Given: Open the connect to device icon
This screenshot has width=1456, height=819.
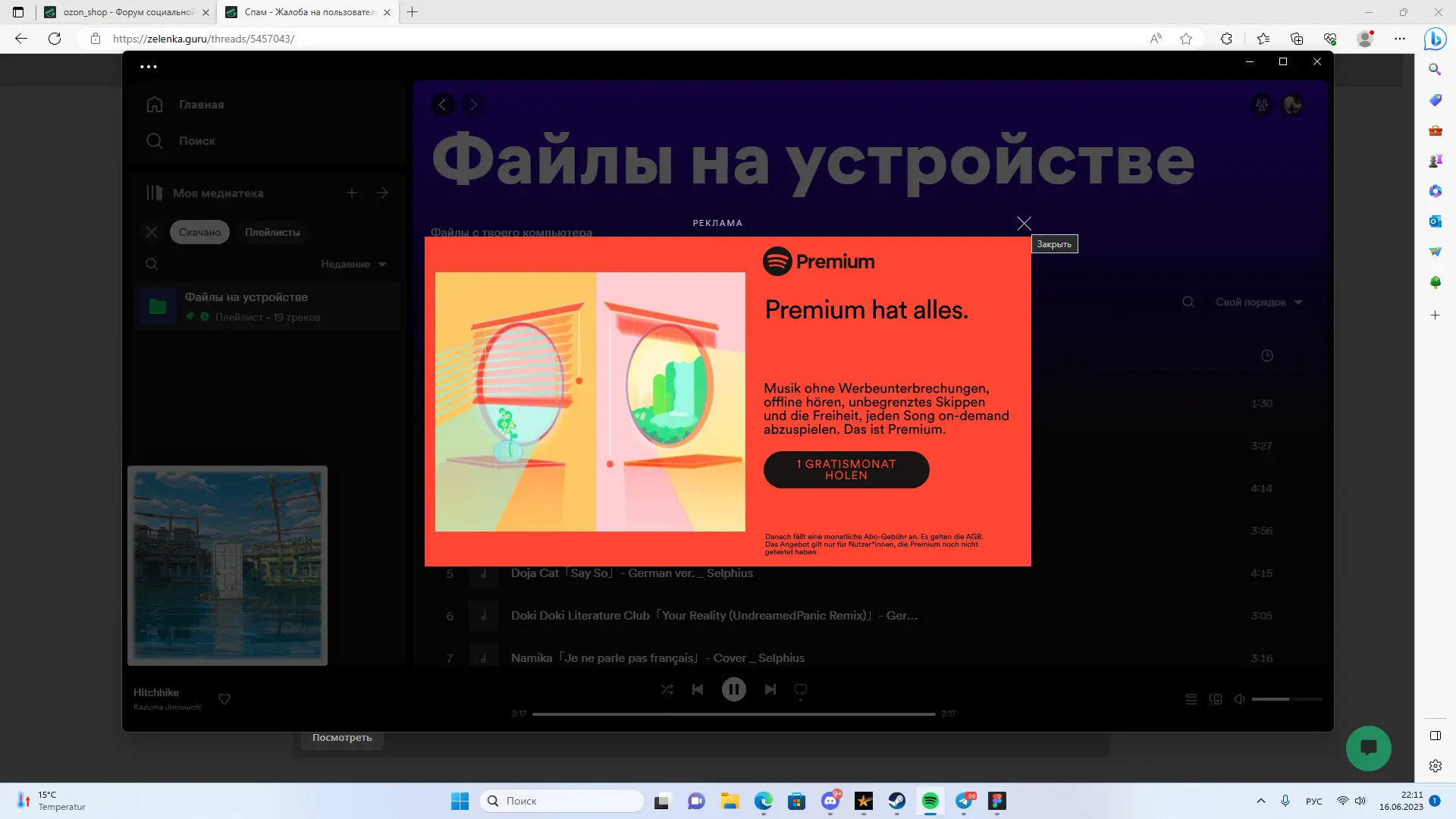Looking at the screenshot, I should coord(1216,699).
